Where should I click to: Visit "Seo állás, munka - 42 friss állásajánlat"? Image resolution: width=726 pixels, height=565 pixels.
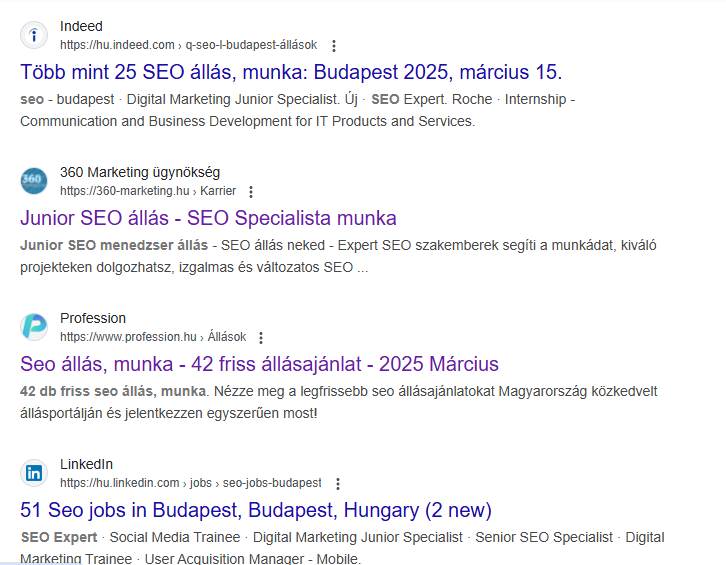tap(259, 364)
